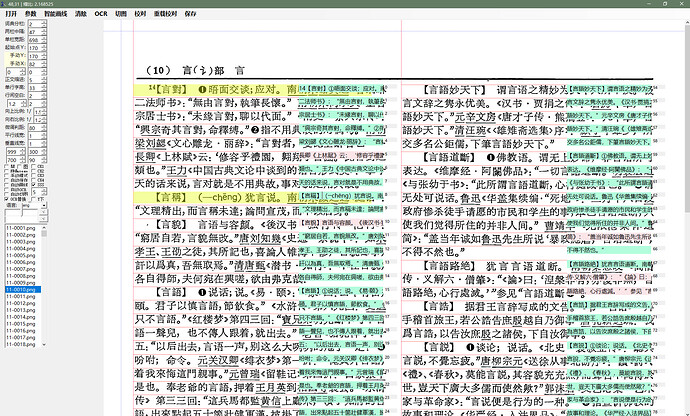This screenshot has height=416, width=690.
Task: Select file 11-0007.png in list
Action: [21, 269]
